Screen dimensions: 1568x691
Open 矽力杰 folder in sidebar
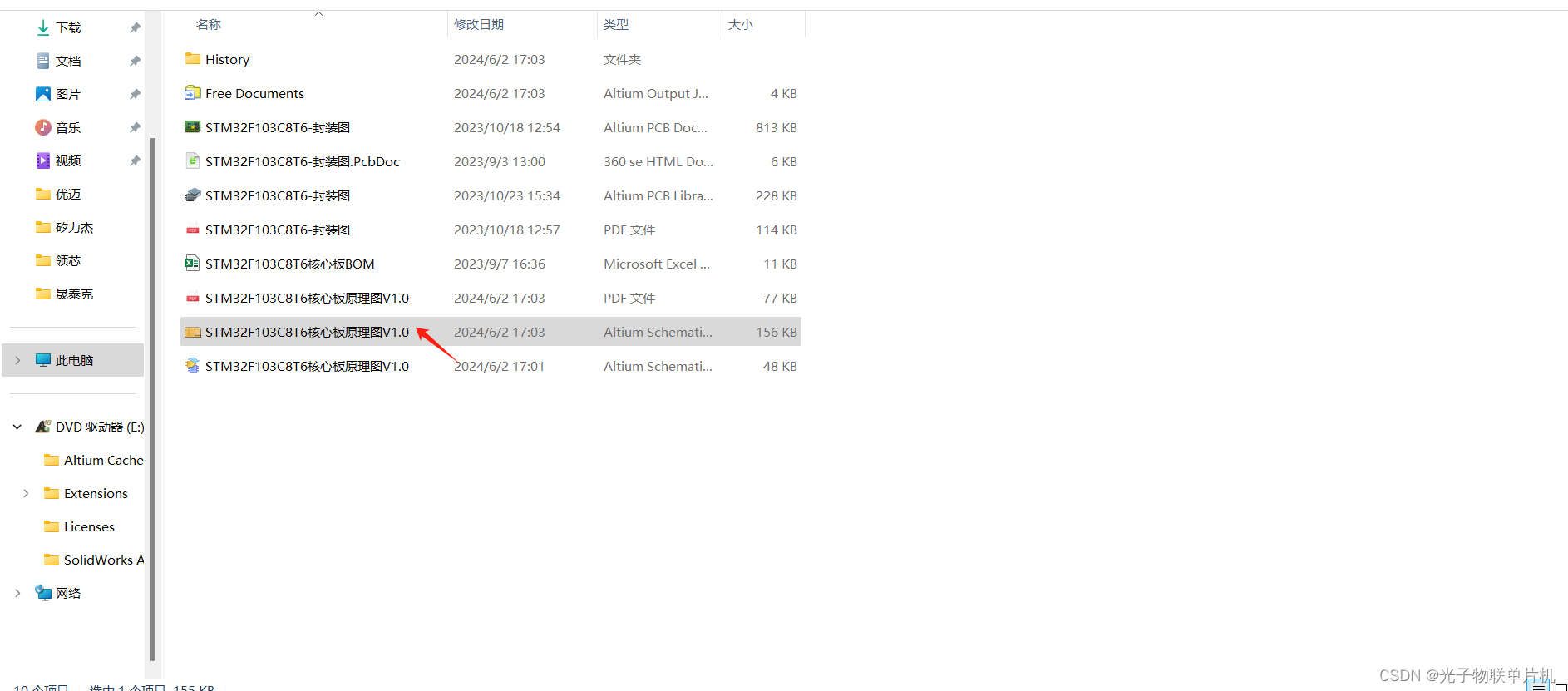click(x=74, y=227)
